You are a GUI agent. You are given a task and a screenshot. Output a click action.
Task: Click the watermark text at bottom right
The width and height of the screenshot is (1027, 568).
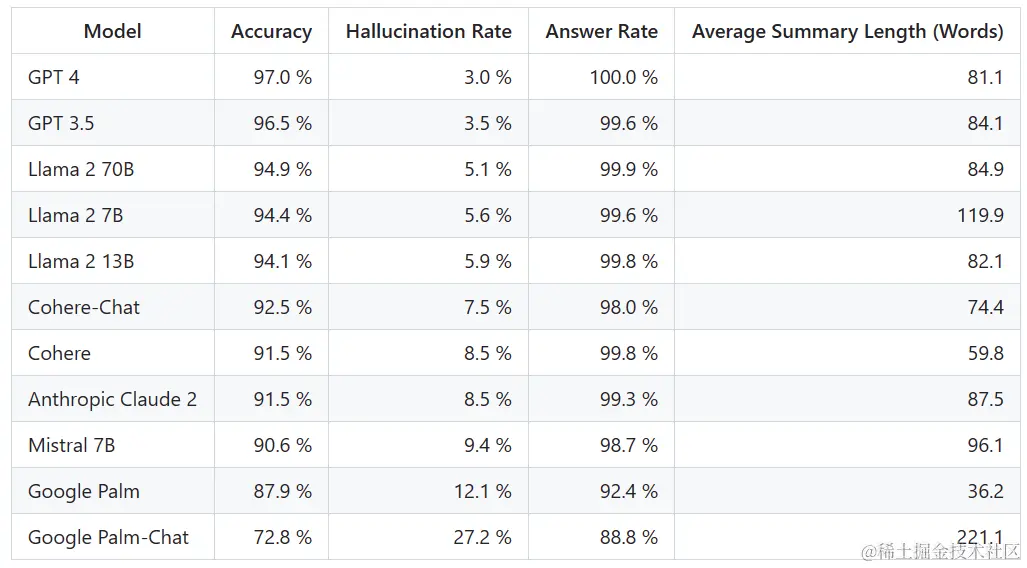[x=940, y=552]
